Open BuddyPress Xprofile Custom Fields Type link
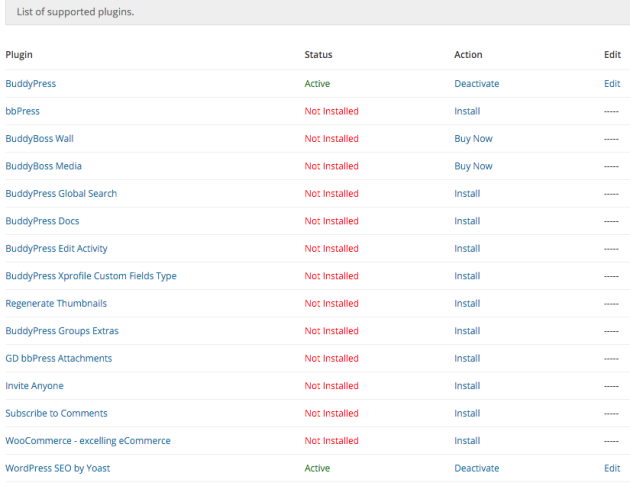 (x=91, y=276)
